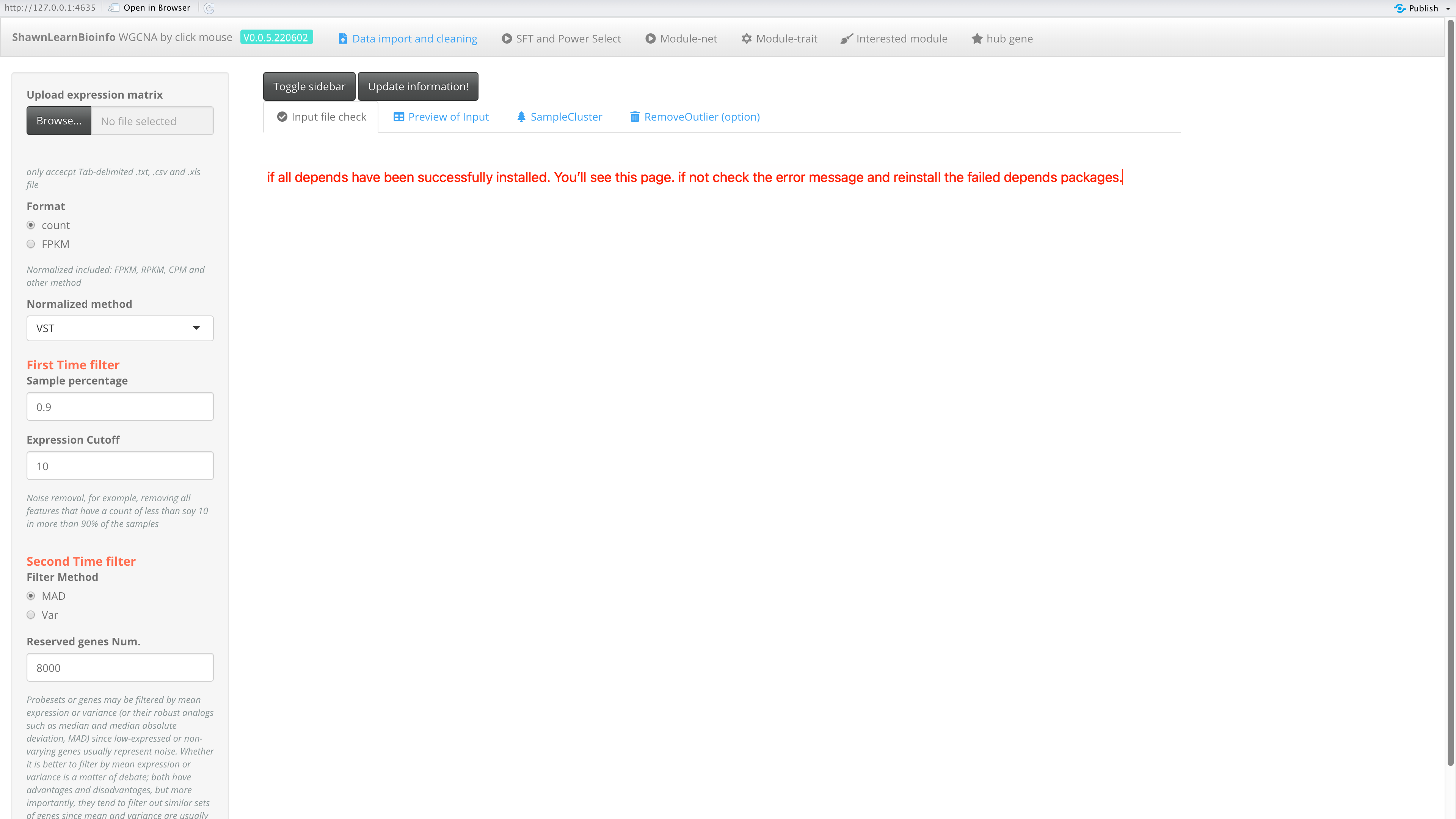Select the FPKM format radio button
1456x819 pixels.
[x=31, y=244]
